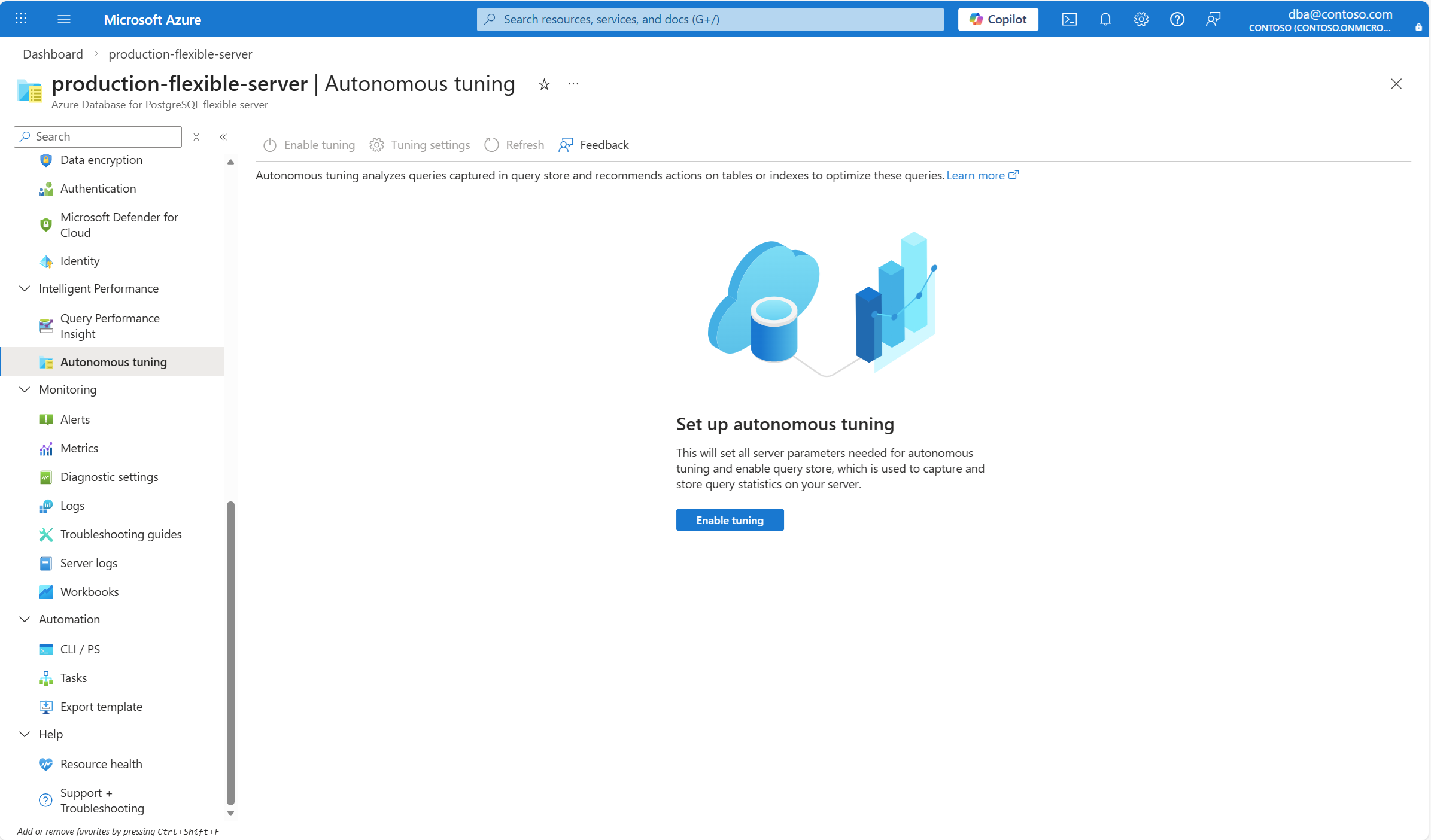Collapse the Automation section
Image resolution: width=1431 pixels, height=840 pixels.
(25, 619)
